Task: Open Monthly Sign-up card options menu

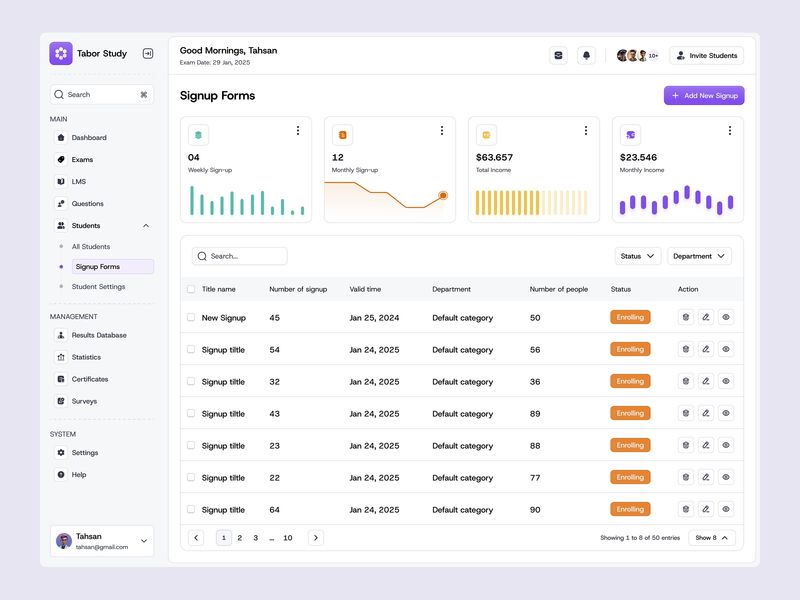Action: coord(442,131)
